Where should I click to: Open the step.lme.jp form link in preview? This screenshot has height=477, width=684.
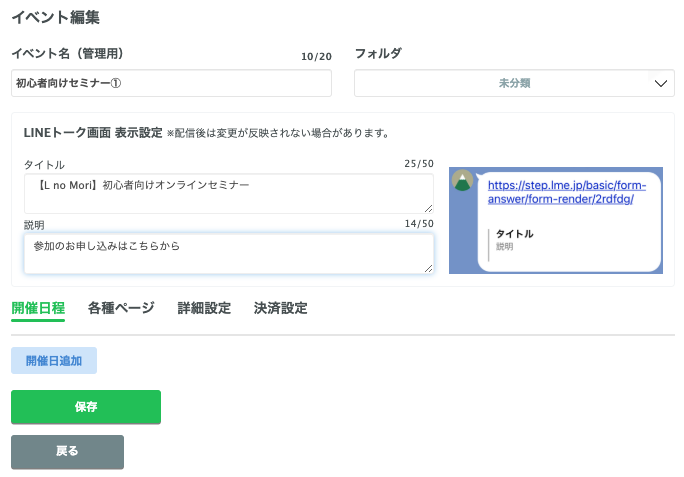click(567, 192)
